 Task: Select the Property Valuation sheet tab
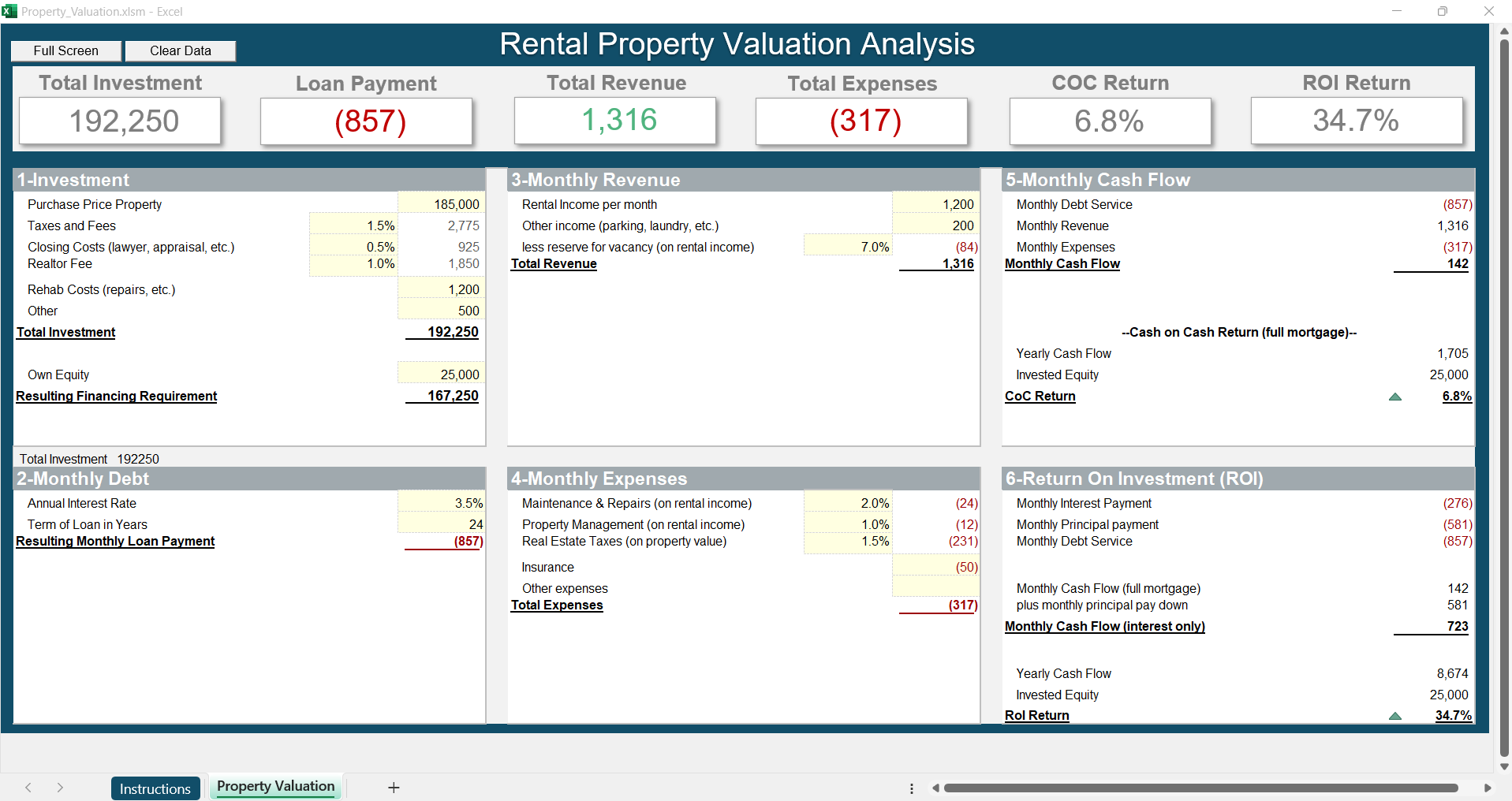(275, 787)
